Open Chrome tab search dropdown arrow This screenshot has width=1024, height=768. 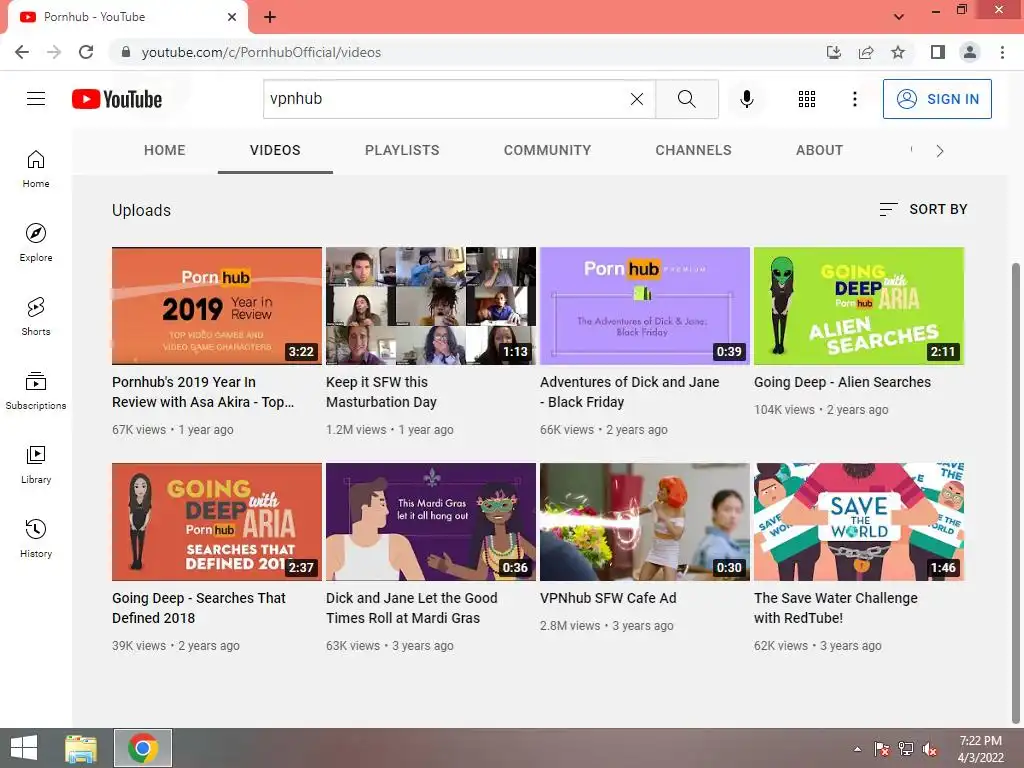(899, 17)
